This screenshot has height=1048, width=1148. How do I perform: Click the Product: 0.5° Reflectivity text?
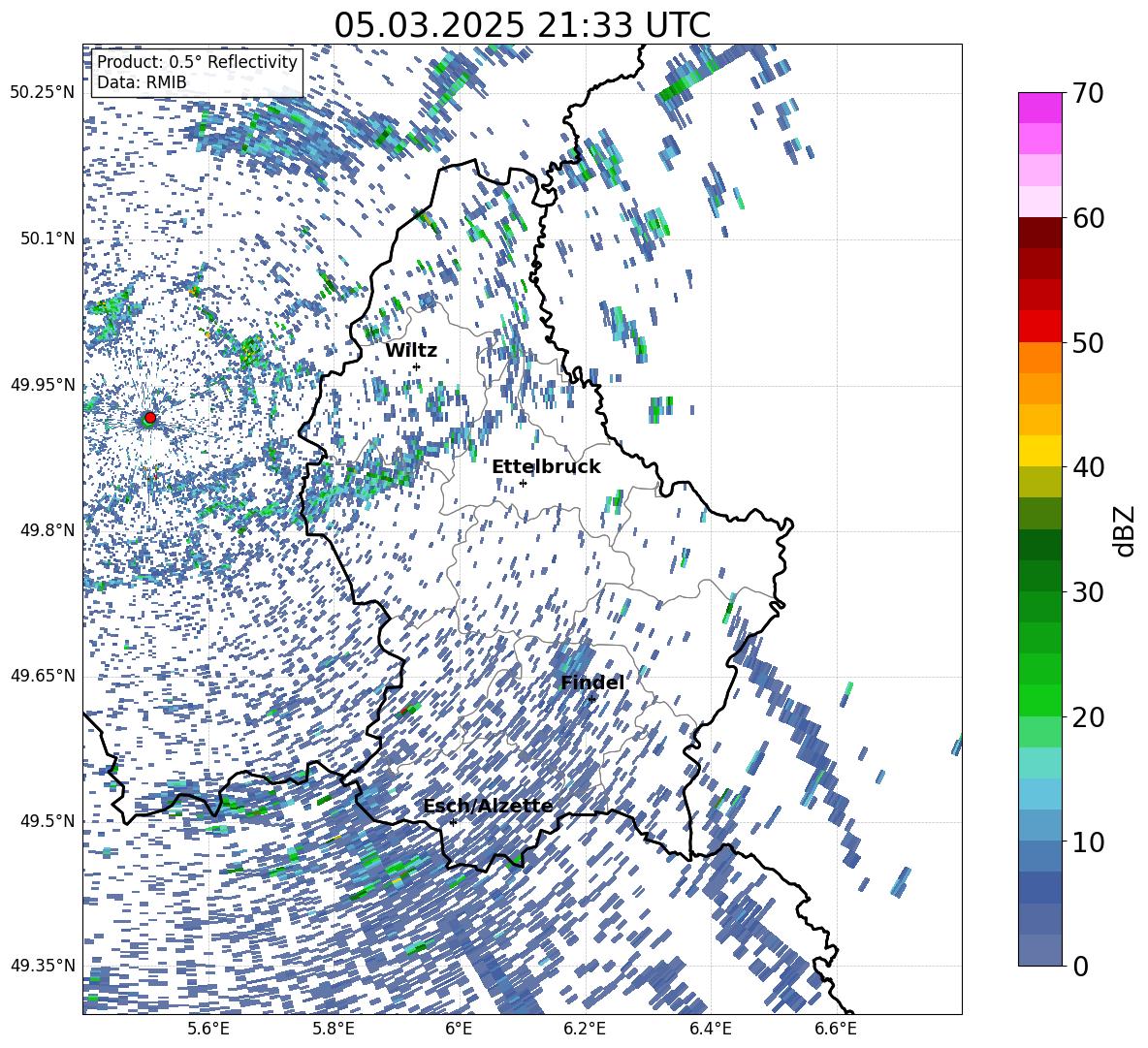point(197,62)
